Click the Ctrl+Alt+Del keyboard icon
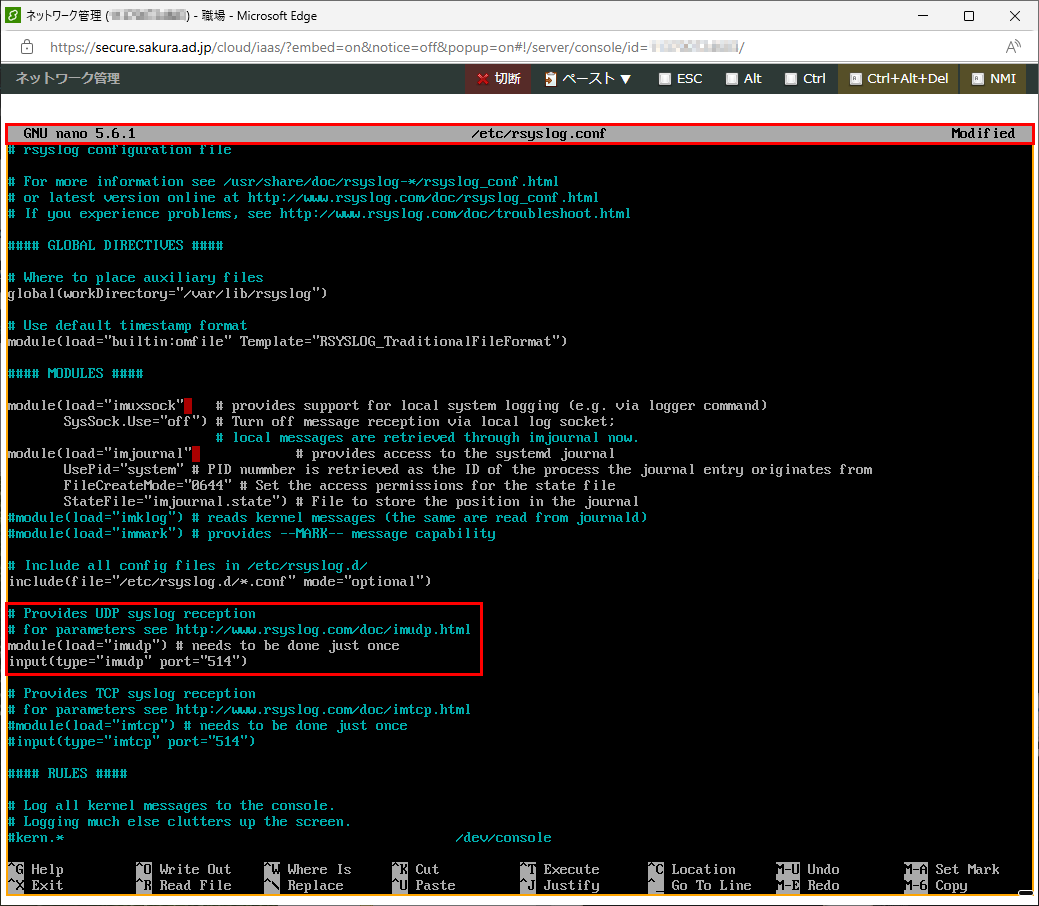This screenshot has width=1039, height=906. (x=855, y=79)
